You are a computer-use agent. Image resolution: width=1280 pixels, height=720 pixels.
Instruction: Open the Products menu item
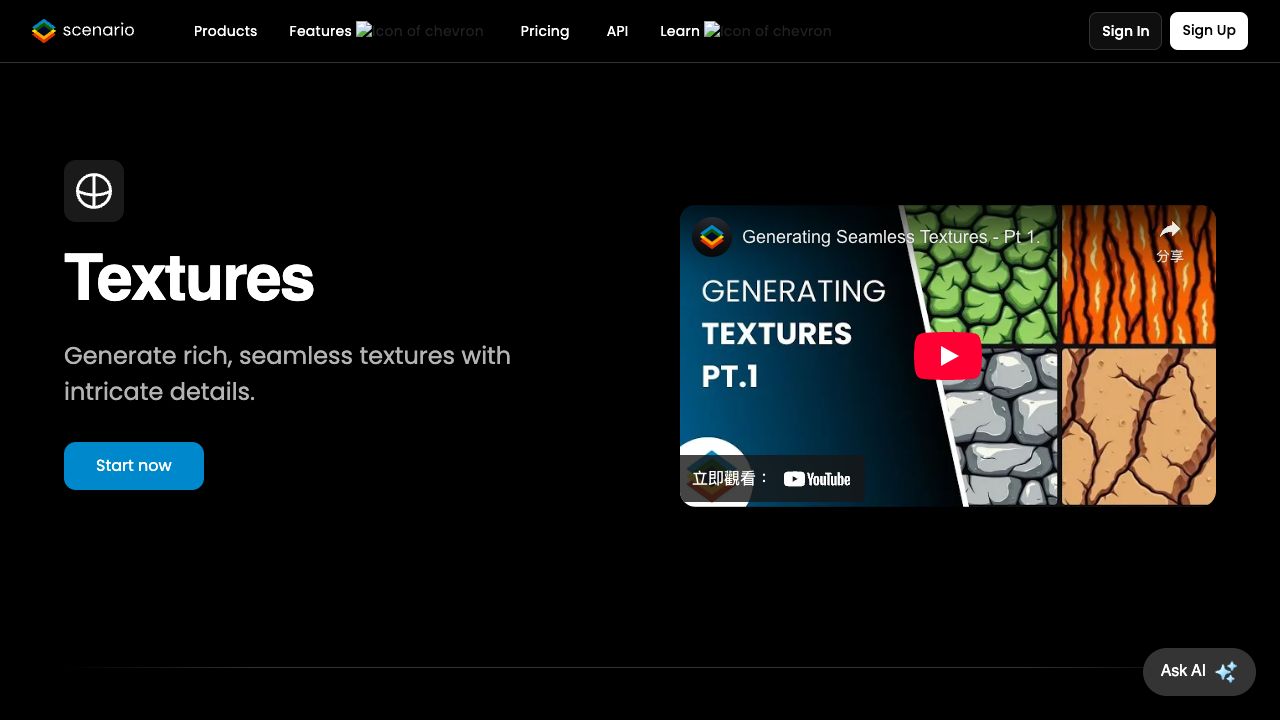[x=225, y=31]
